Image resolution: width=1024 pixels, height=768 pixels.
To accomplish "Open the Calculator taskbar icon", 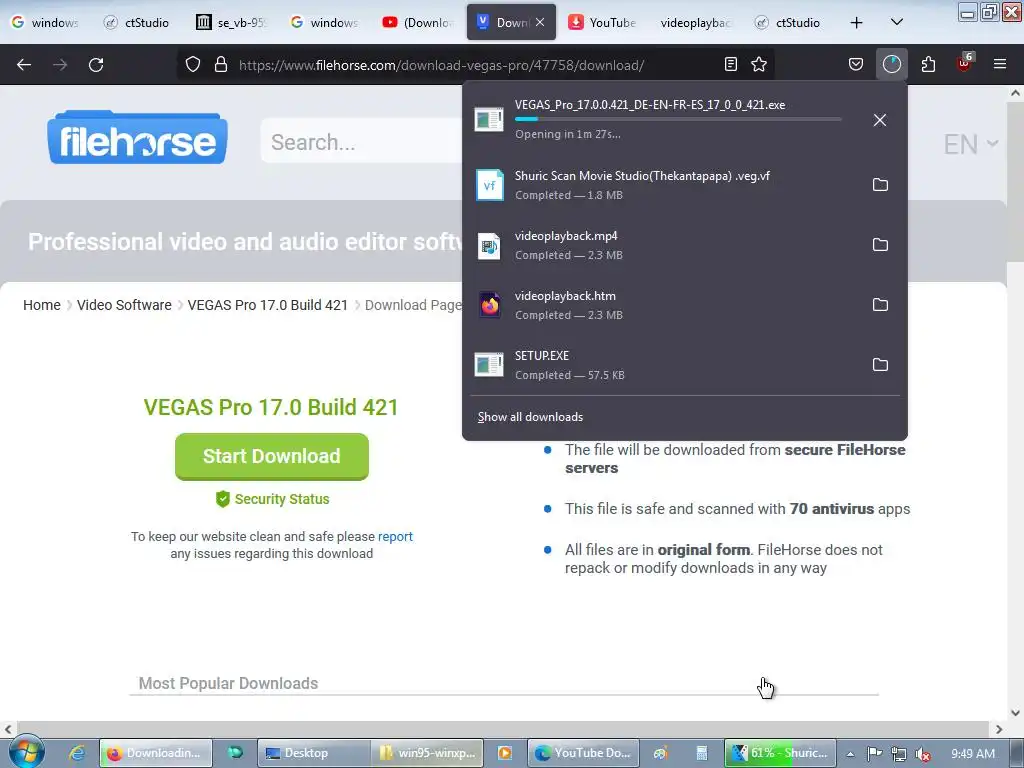I will click(701, 753).
